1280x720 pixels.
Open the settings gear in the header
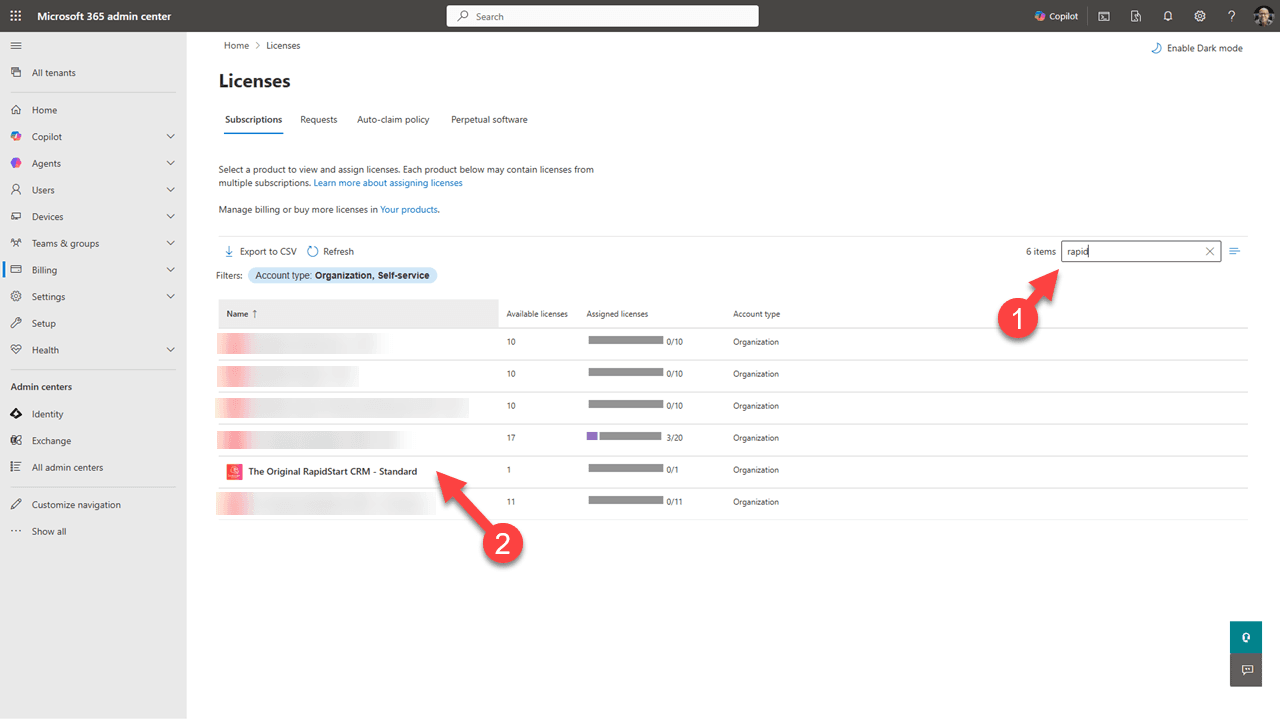coord(1199,15)
